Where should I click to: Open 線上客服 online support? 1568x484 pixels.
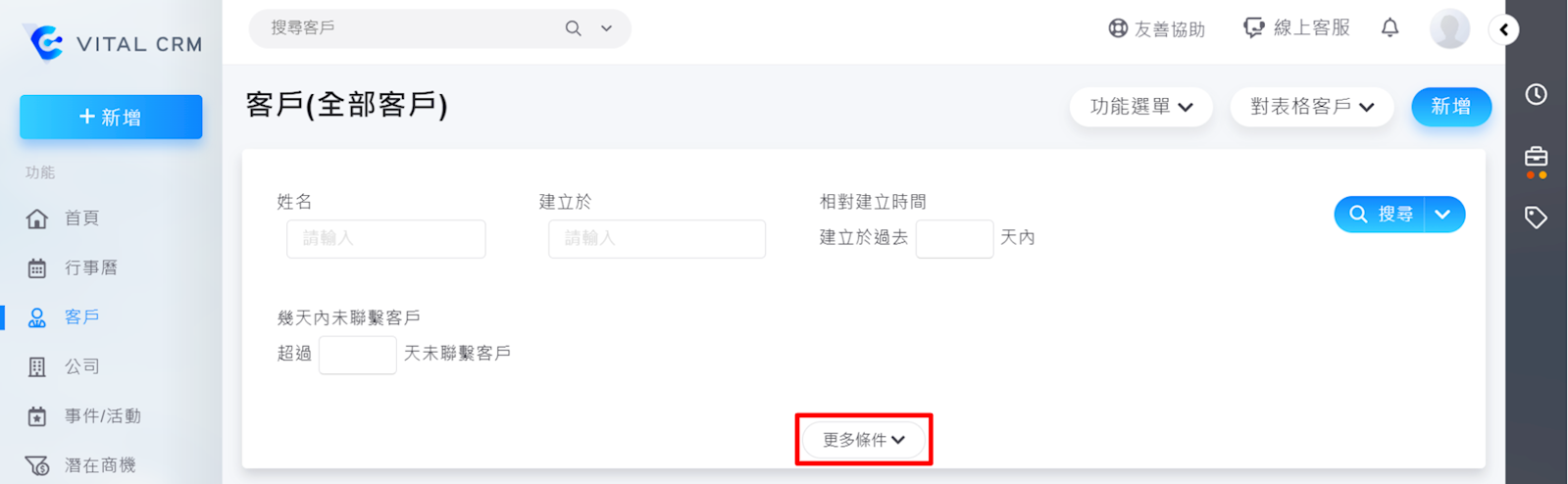point(1296,27)
